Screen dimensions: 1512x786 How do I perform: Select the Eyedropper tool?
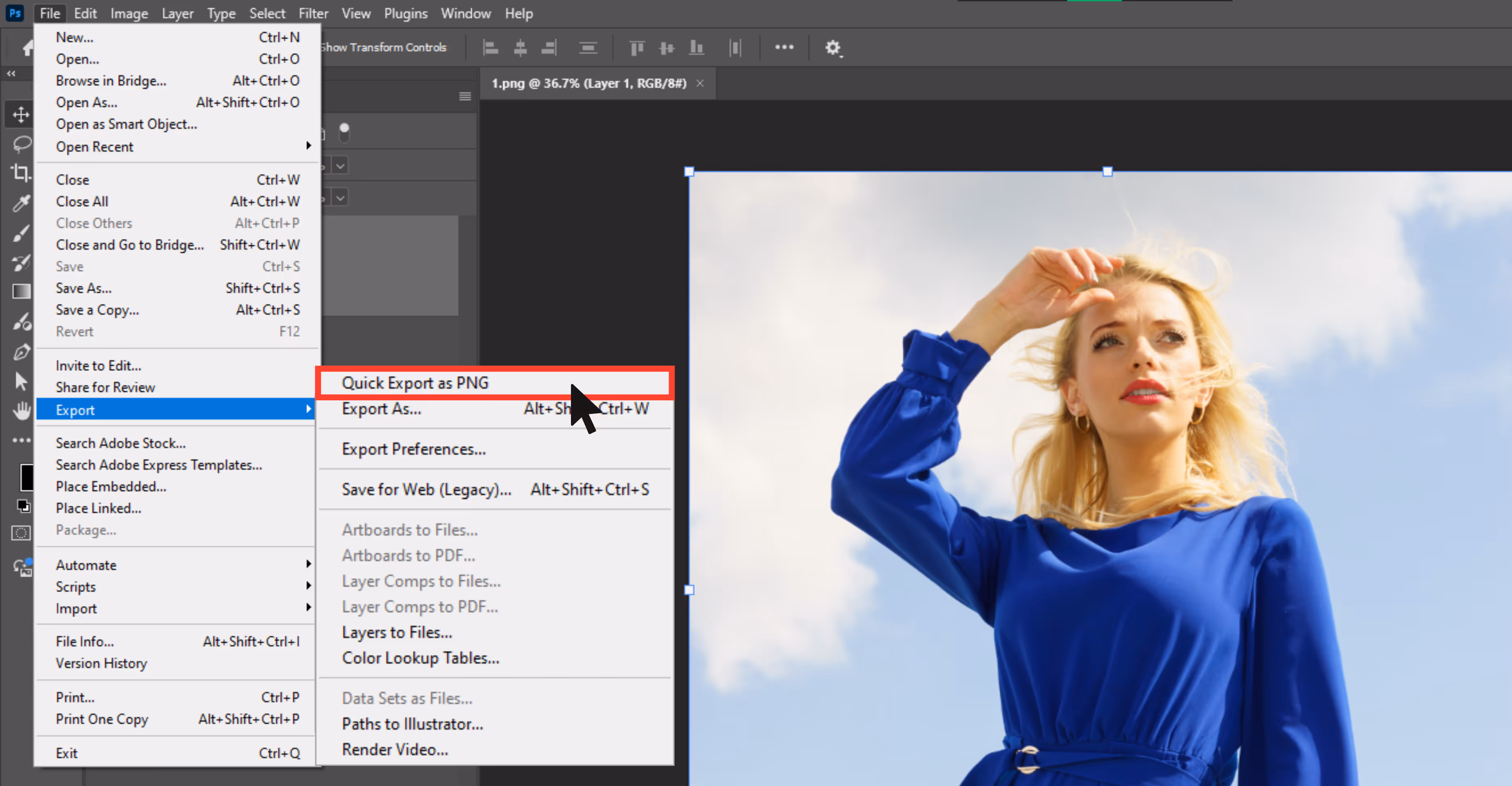click(x=21, y=203)
